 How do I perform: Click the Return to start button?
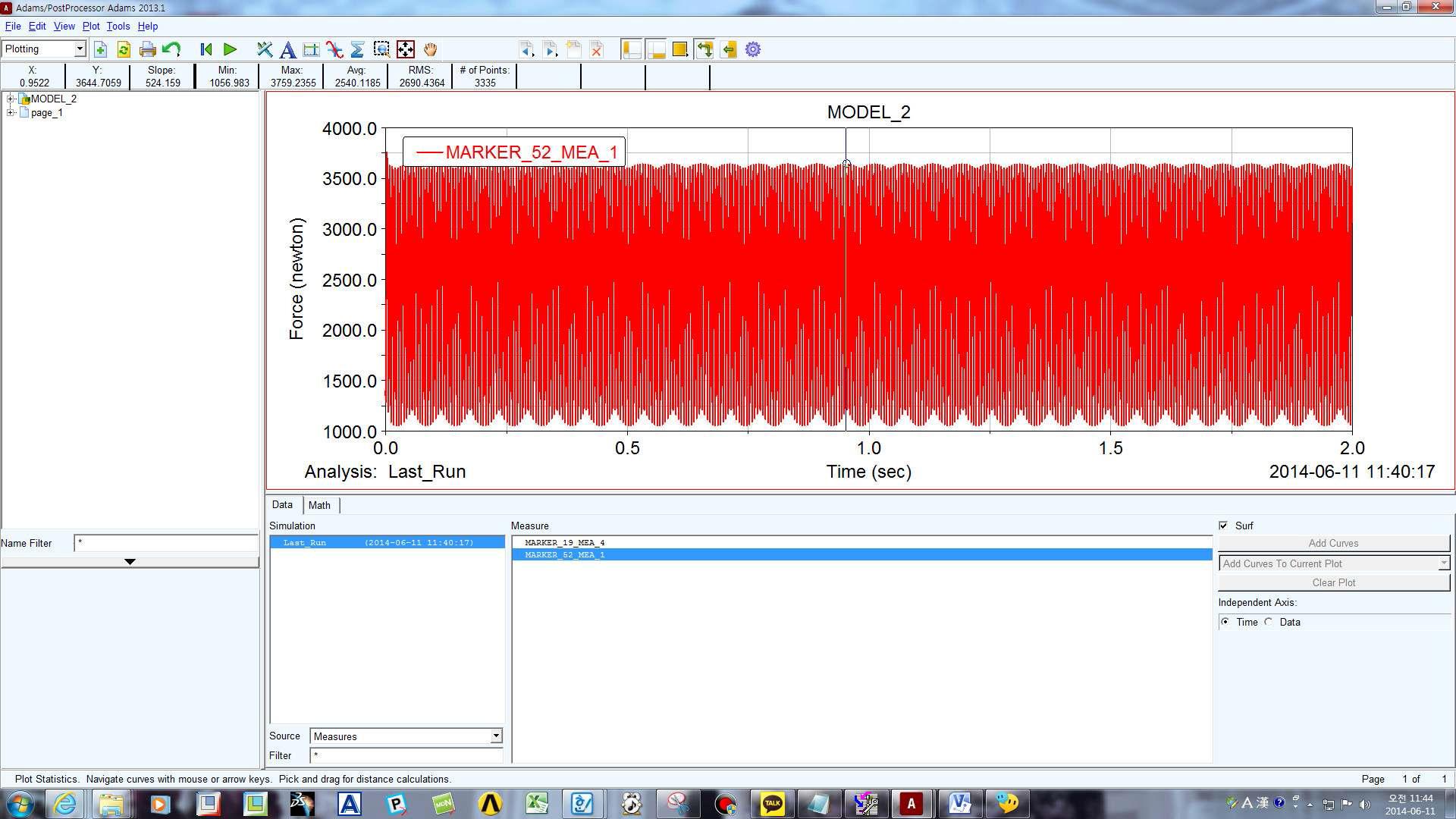(x=205, y=49)
